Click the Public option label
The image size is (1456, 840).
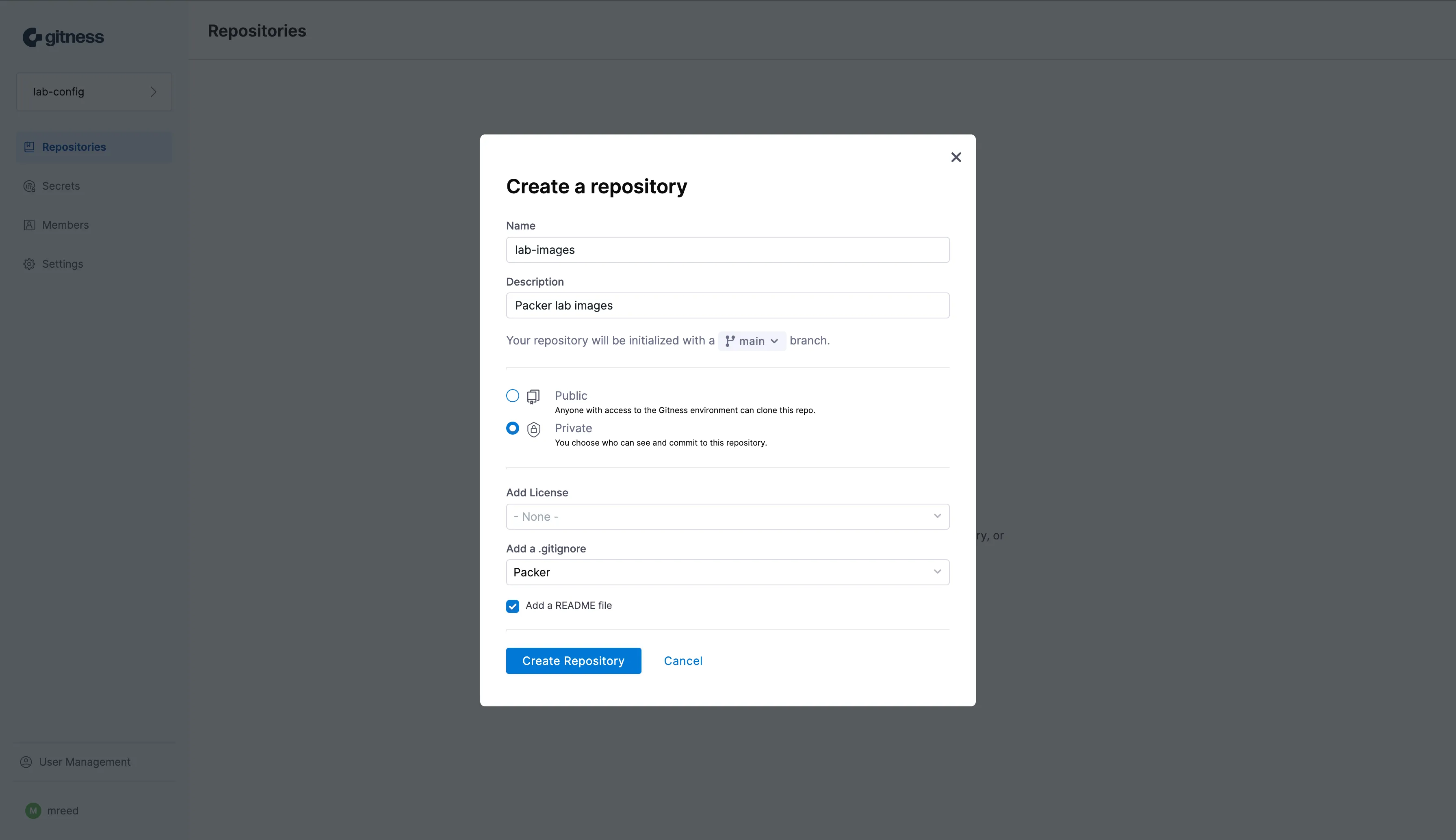[571, 396]
